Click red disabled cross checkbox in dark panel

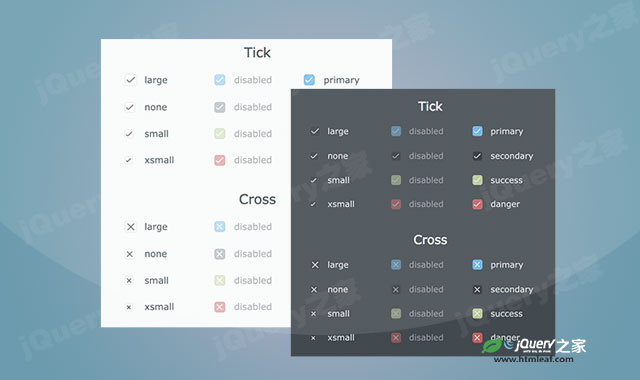tap(396, 338)
